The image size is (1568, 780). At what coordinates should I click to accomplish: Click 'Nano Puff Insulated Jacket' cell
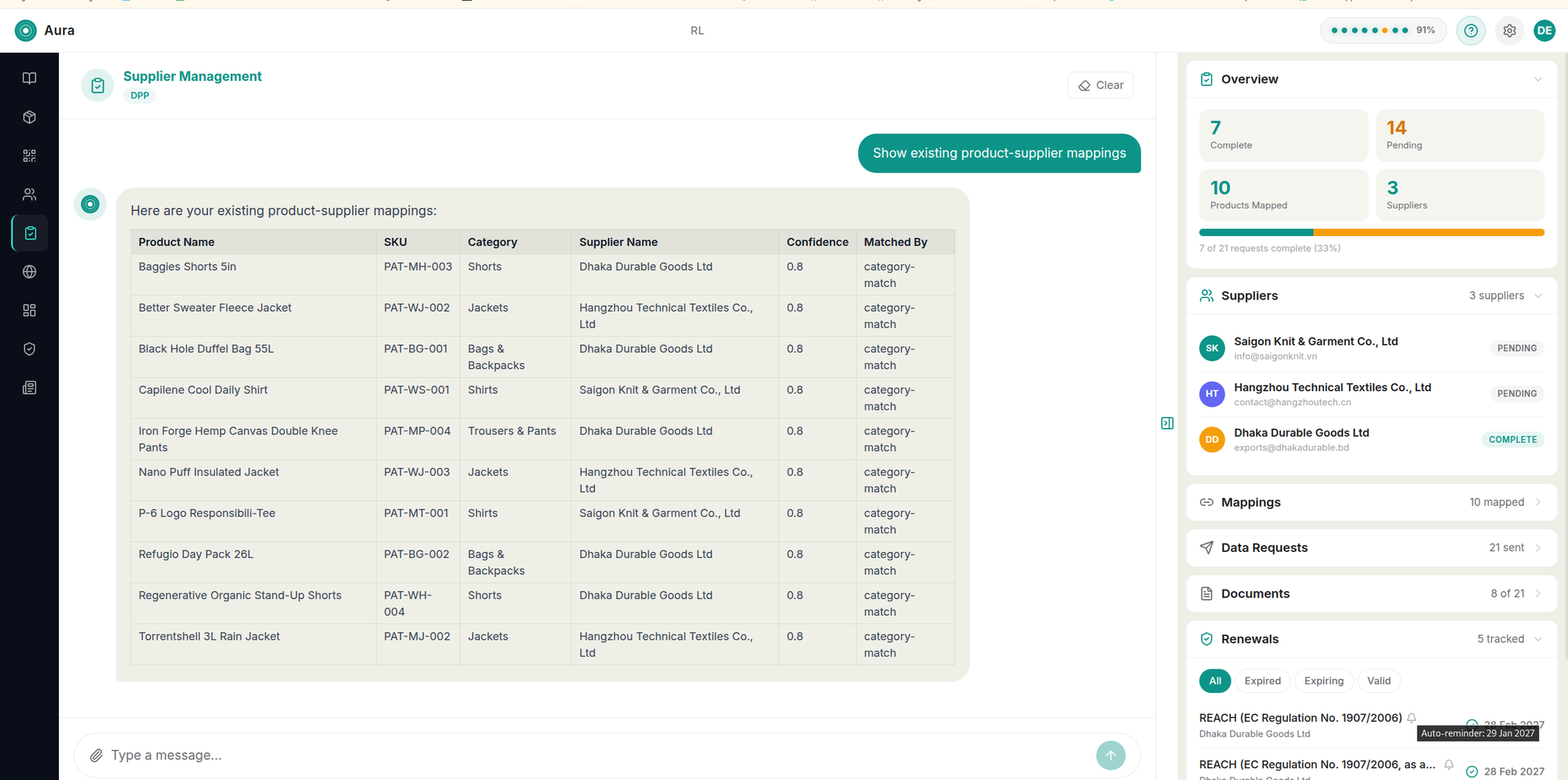coord(253,480)
